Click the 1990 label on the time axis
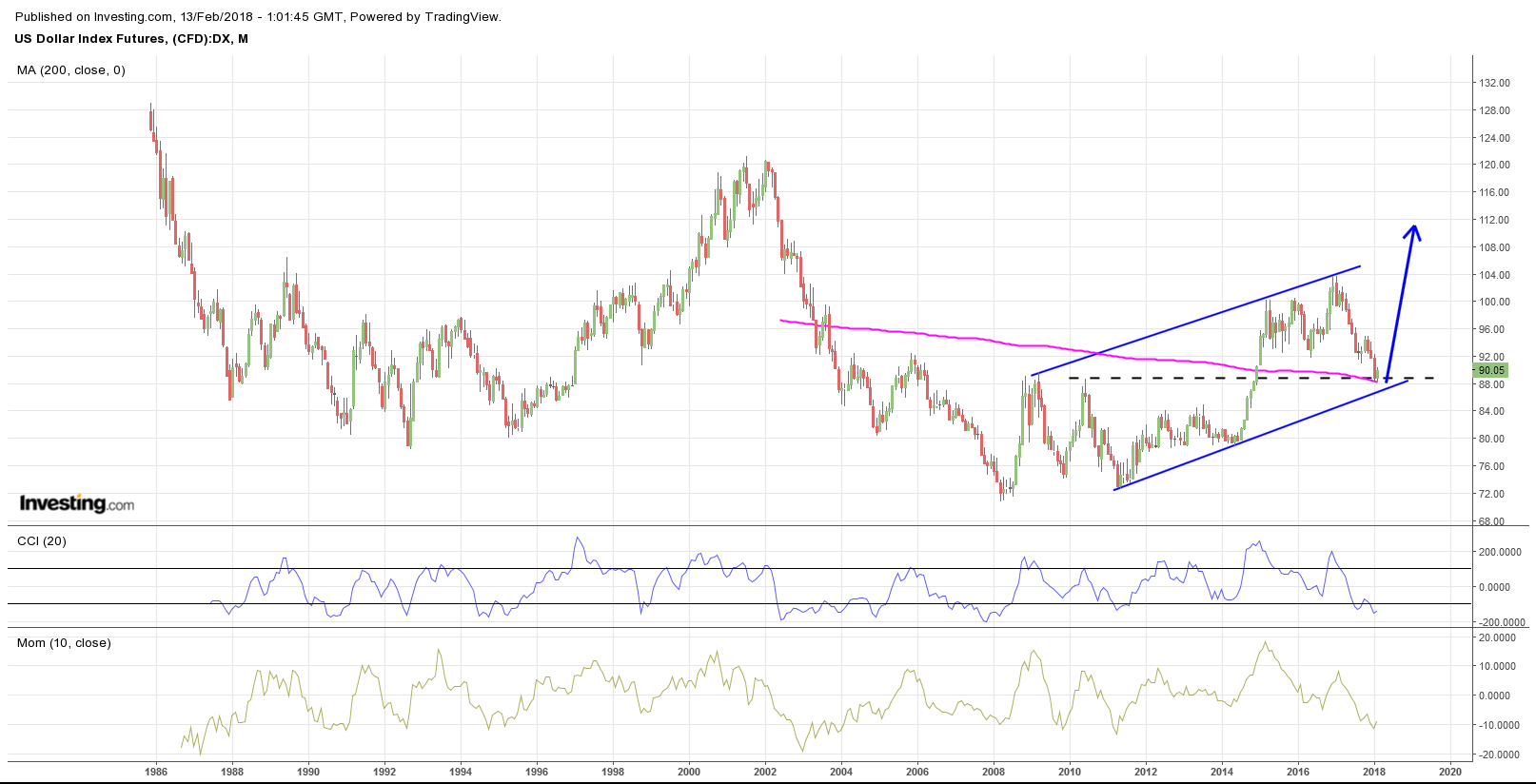Image resolution: width=1536 pixels, height=784 pixels. tap(308, 772)
